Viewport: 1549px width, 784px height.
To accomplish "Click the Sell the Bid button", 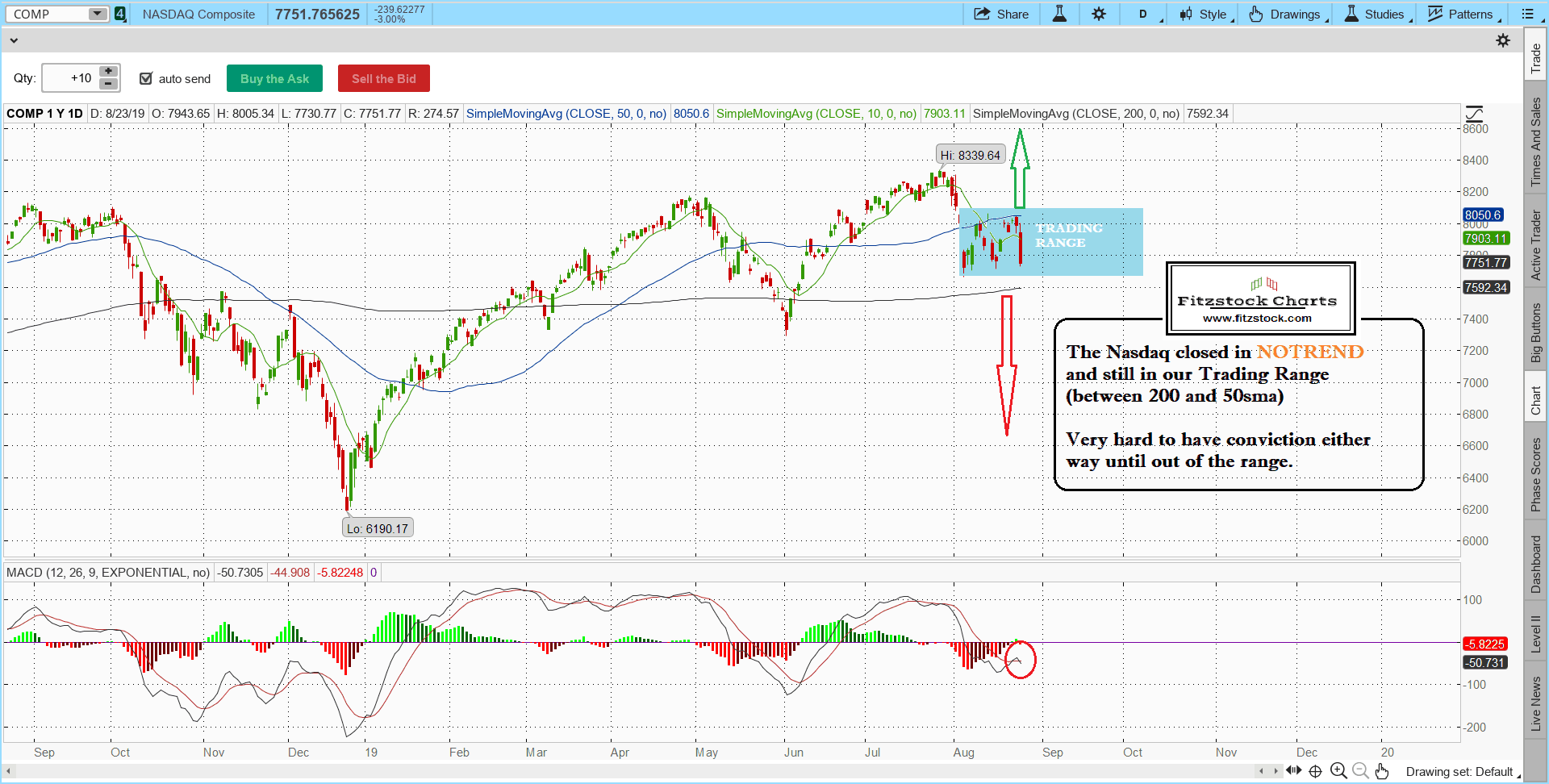I will pos(383,78).
